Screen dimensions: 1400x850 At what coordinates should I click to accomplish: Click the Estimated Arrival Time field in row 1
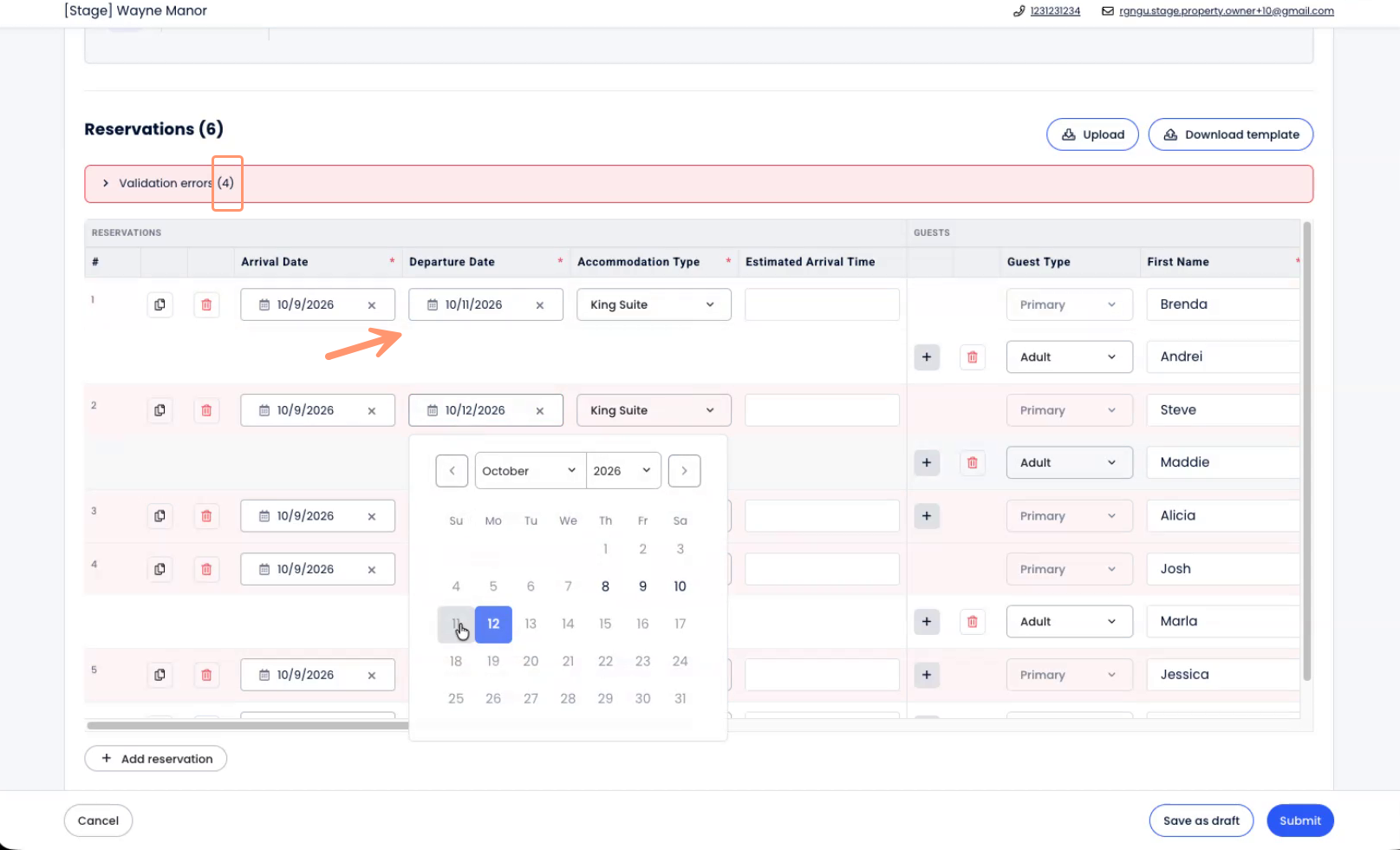822,304
